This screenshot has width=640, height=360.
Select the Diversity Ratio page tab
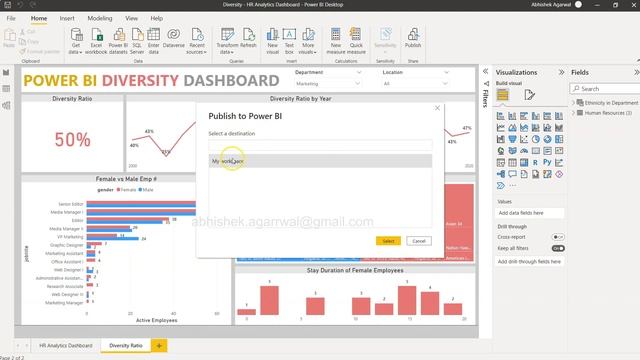(x=126, y=345)
